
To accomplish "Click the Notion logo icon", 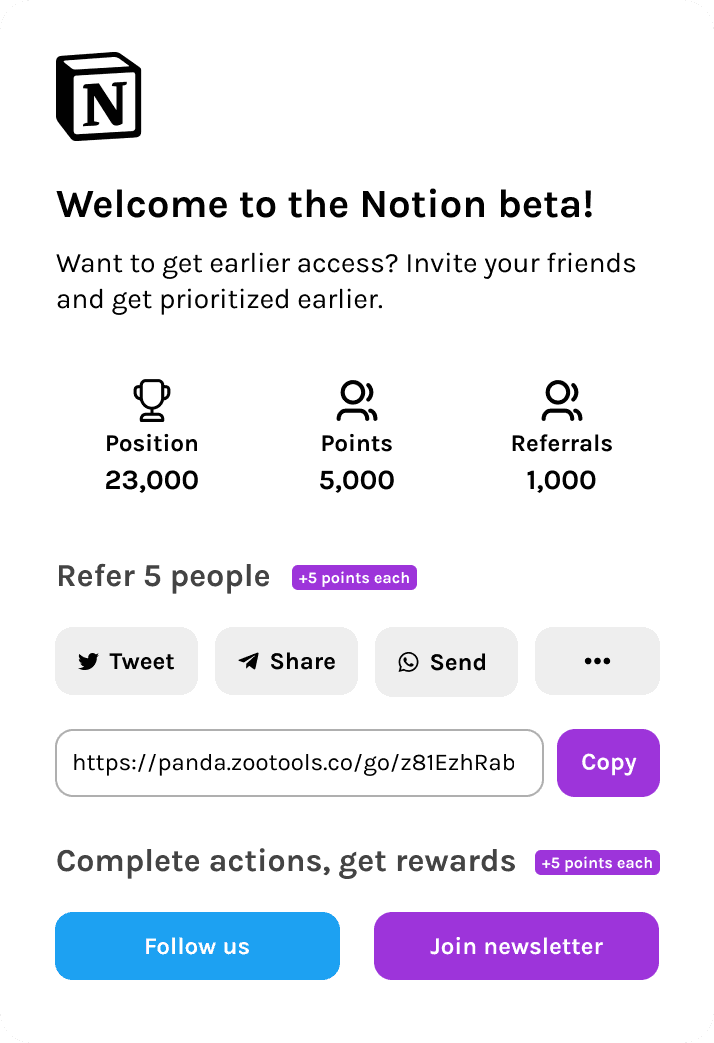I will coord(97,96).
